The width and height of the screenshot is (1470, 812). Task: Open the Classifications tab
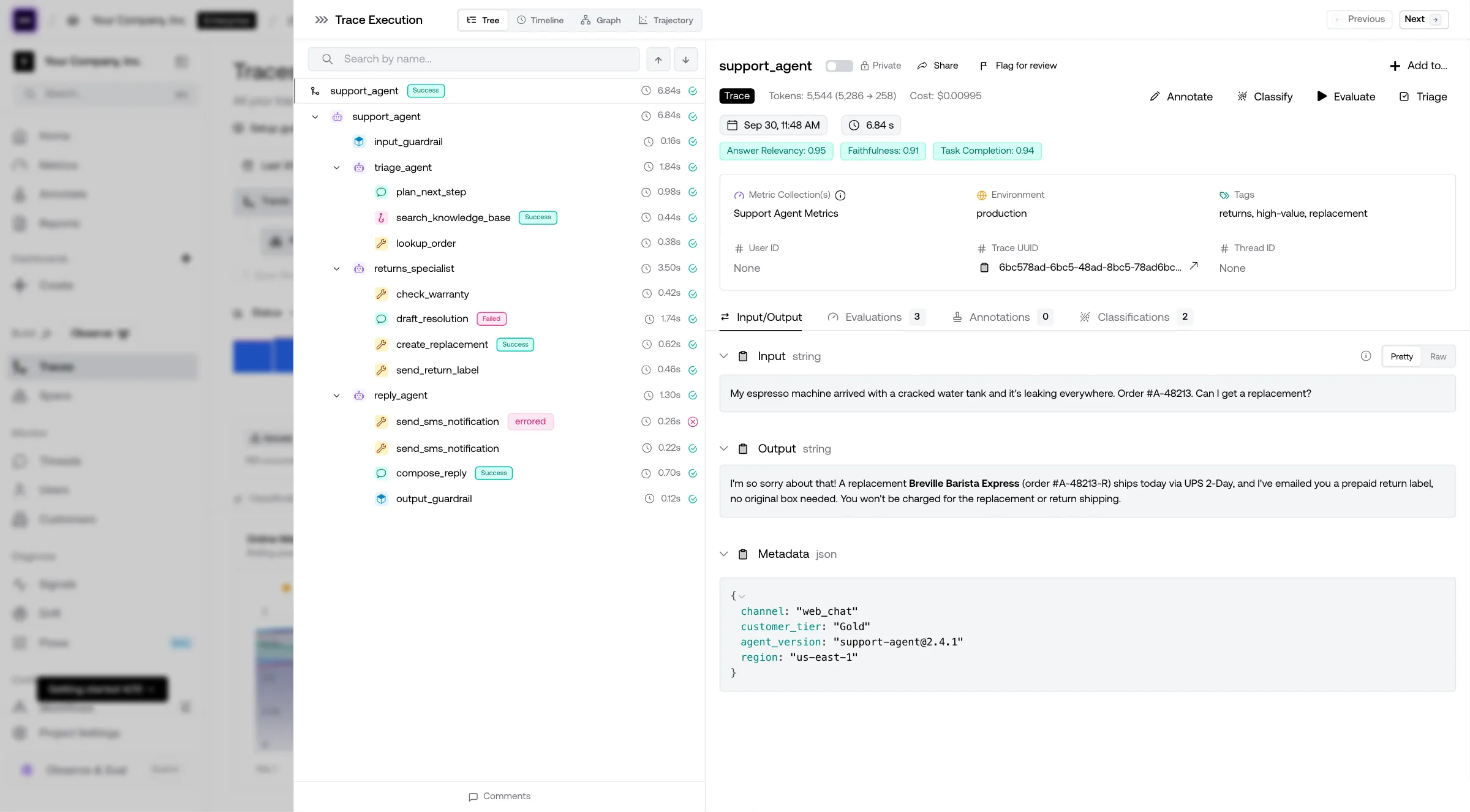tap(1136, 317)
